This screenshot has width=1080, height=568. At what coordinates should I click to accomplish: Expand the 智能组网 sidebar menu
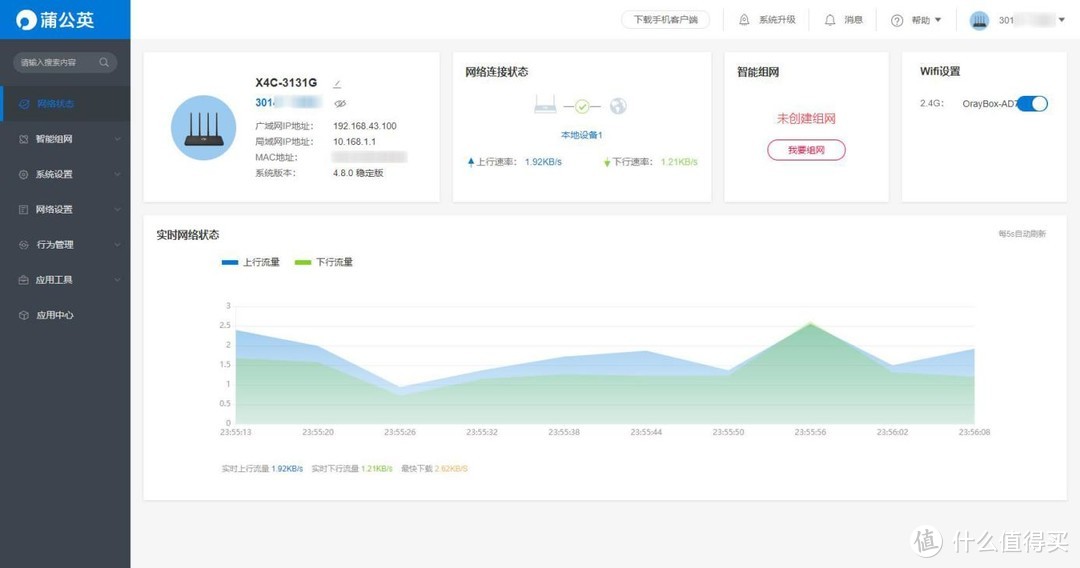(x=64, y=139)
